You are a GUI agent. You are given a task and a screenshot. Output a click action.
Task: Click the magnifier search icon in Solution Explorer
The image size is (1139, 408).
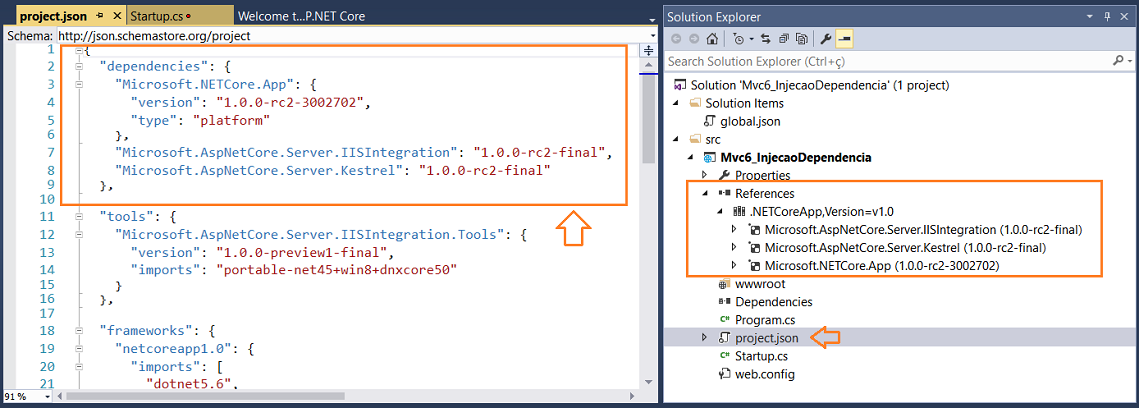1117,61
